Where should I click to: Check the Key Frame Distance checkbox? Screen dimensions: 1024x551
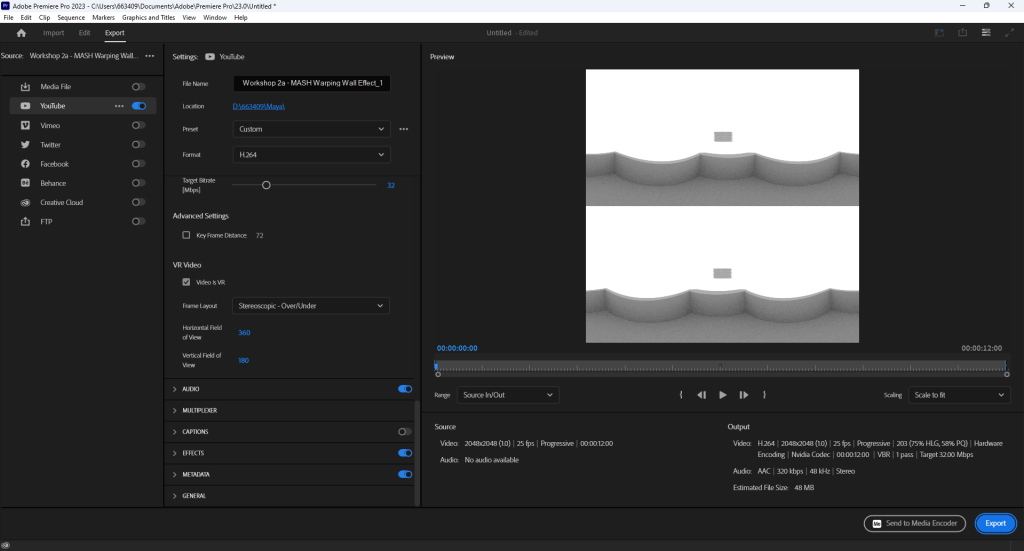186,235
